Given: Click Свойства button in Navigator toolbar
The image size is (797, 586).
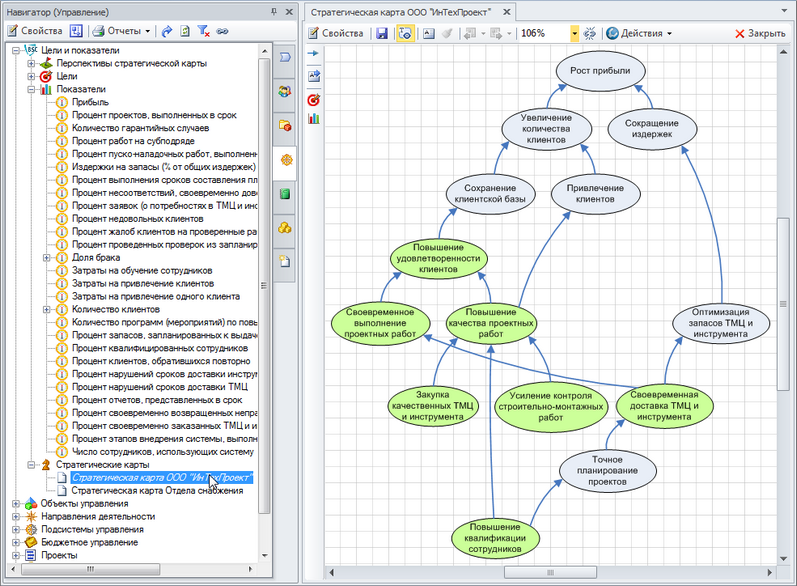Looking at the screenshot, I should (x=36, y=31).
